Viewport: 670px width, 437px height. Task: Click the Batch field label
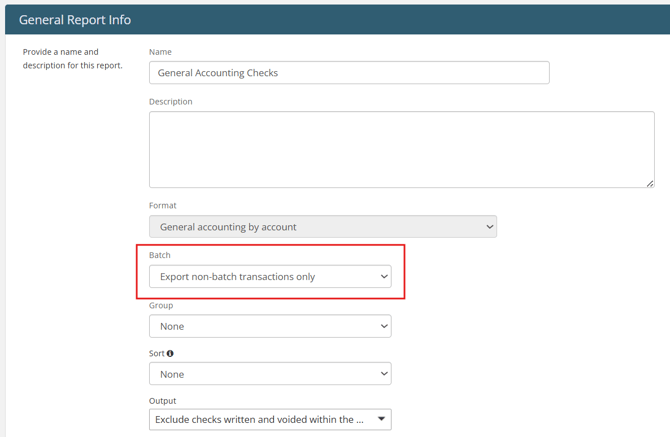click(x=160, y=255)
